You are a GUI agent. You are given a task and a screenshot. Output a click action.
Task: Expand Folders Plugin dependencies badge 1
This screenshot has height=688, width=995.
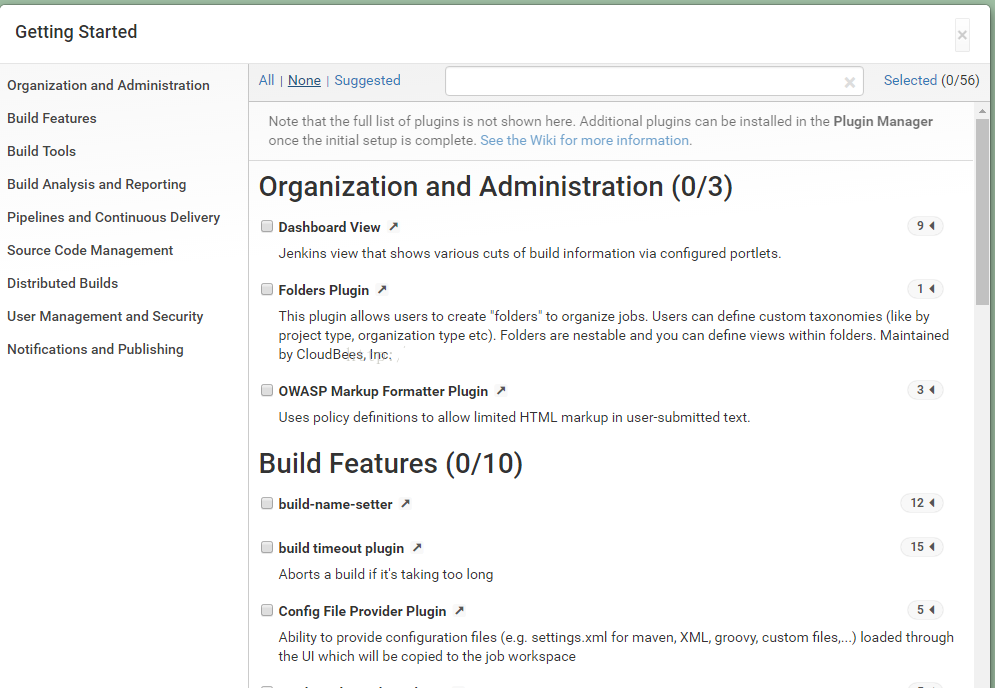coord(925,289)
